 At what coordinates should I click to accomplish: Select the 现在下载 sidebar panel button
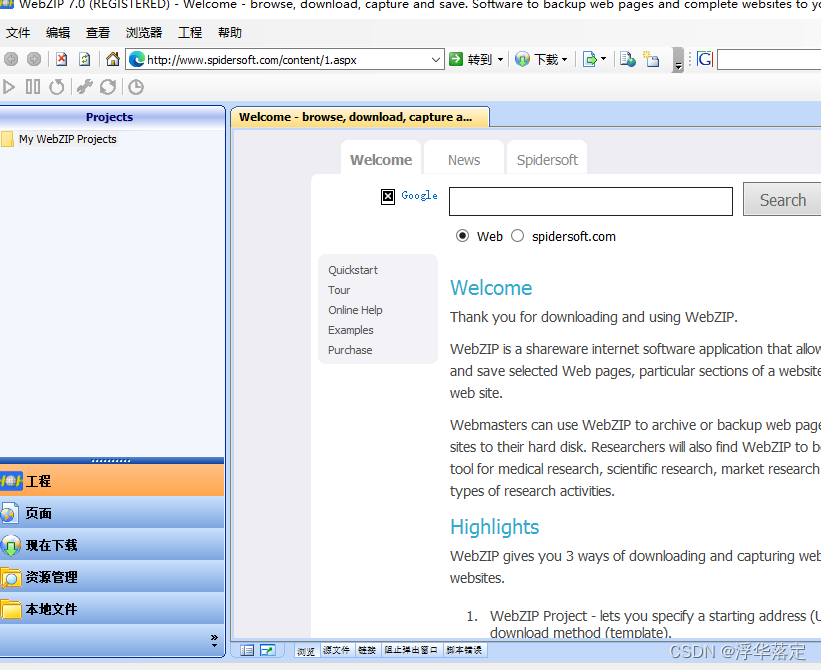[112, 544]
